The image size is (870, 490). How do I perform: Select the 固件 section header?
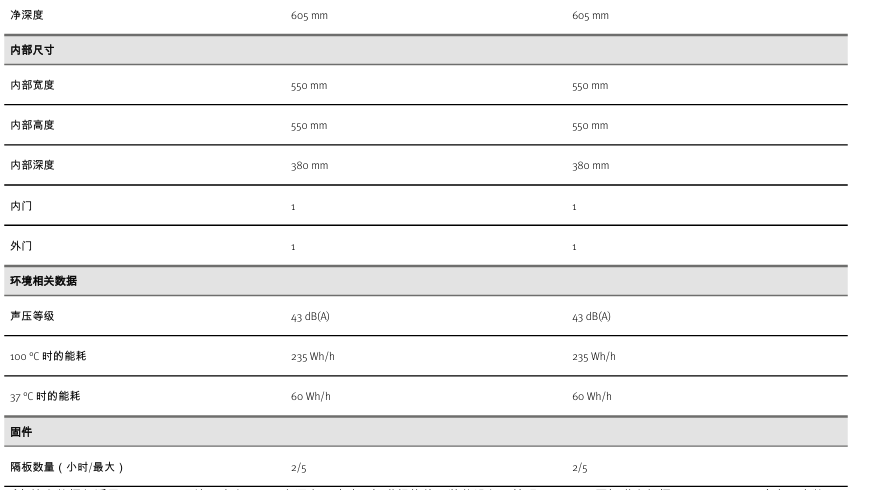click(x=21, y=432)
